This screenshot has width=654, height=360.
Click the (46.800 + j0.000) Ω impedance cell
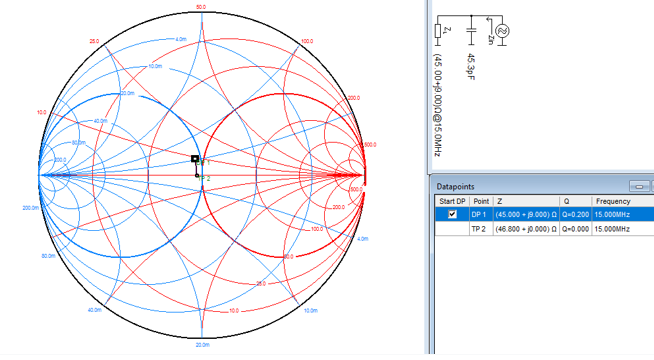click(x=526, y=229)
